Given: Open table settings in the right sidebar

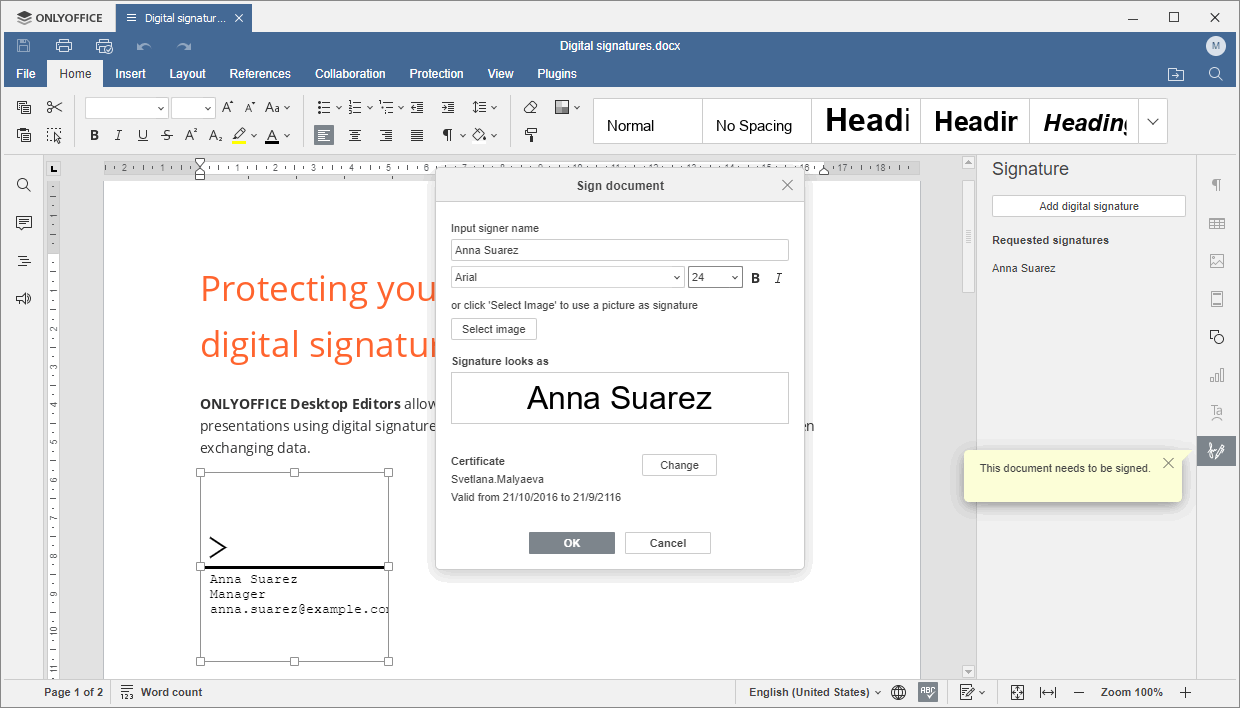Looking at the screenshot, I should (x=1216, y=223).
